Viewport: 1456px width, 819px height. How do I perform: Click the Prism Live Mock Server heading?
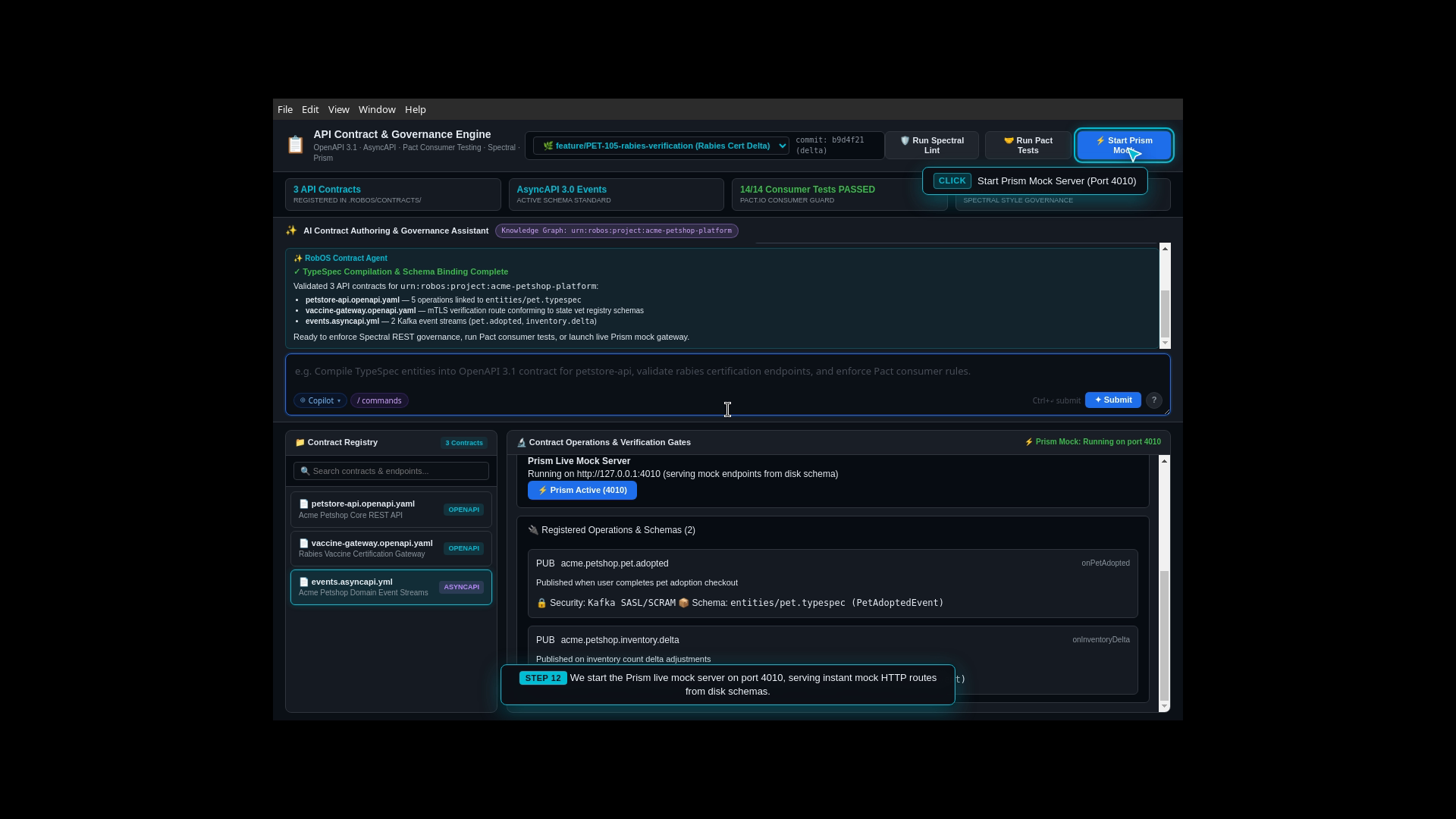[x=579, y=461]
